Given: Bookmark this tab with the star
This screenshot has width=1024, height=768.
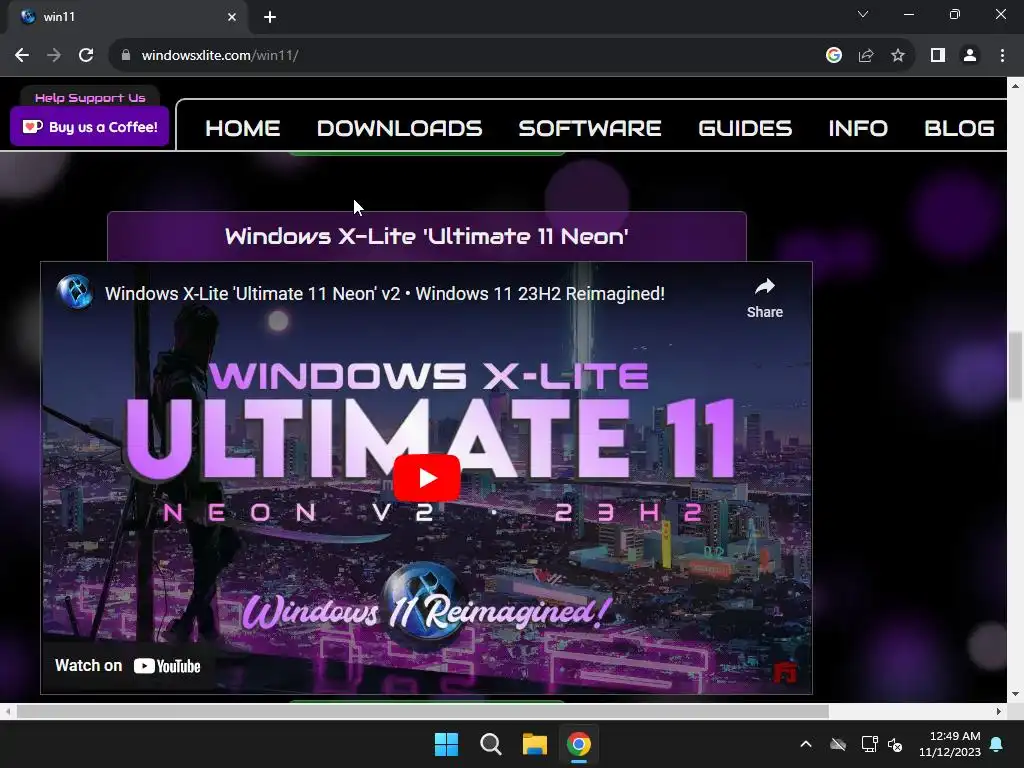Looking at the screenshot, I should (x=898, y=56).
